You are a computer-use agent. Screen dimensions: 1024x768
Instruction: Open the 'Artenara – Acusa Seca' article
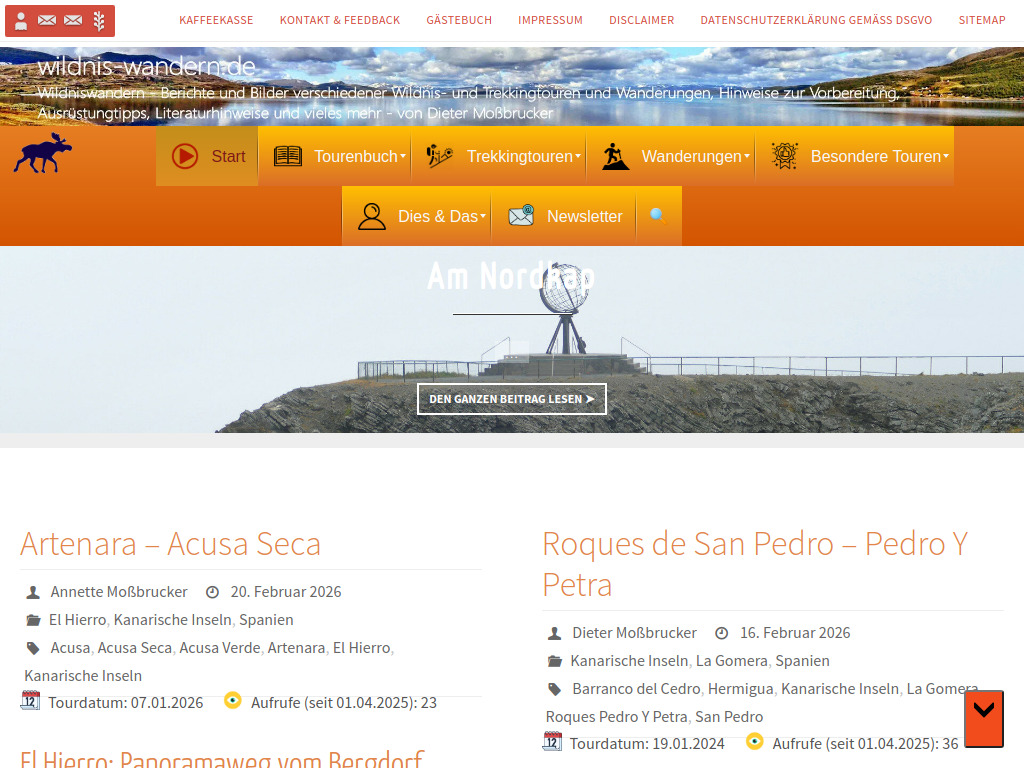tap(170, 544)
